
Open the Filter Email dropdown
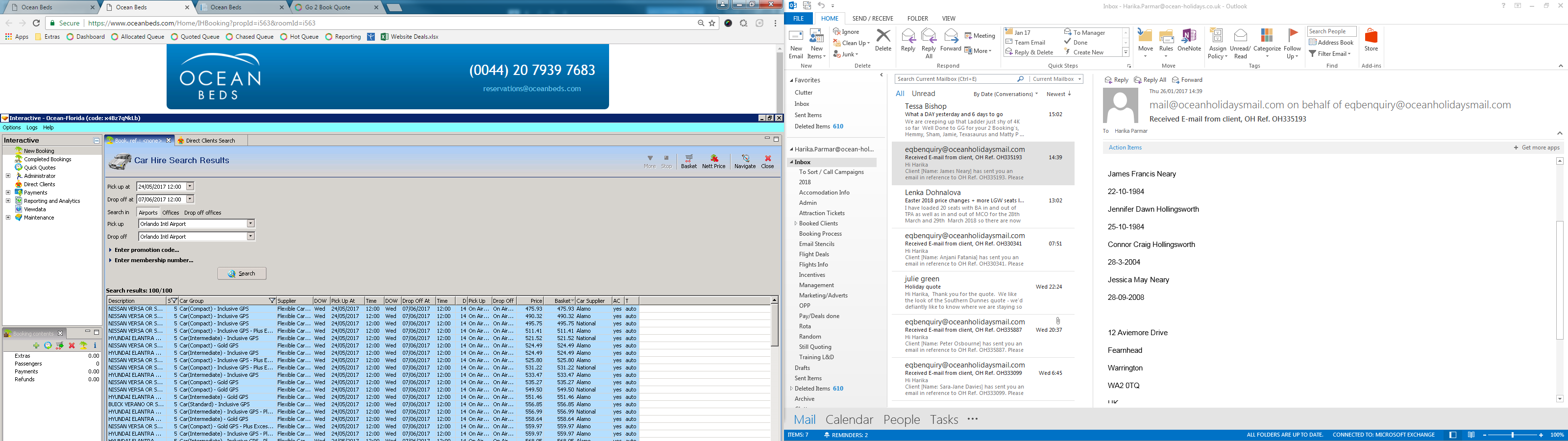tap(1329, 53)
